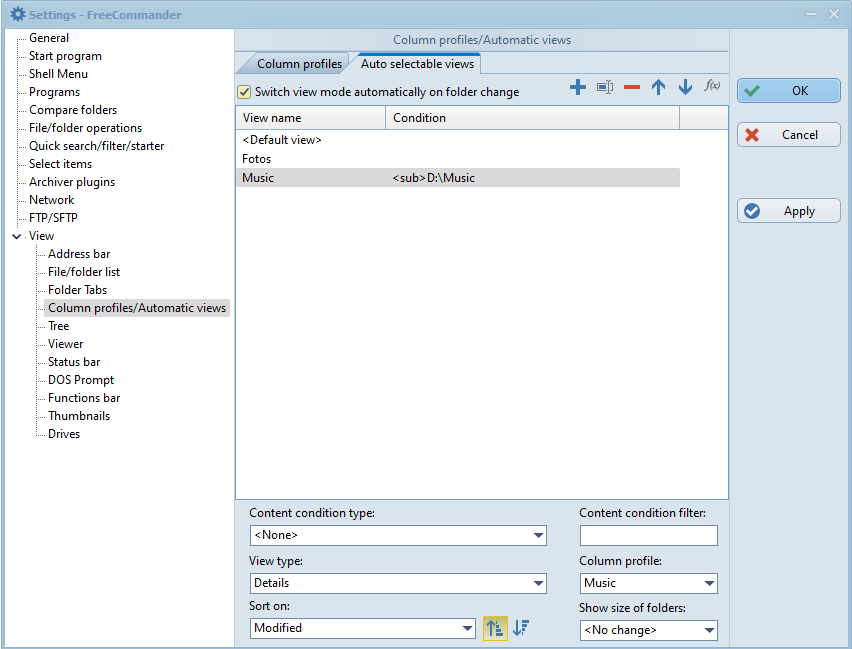Click the FreeCommander gear icon in title bar
Image resolution: width=852 pixels, height=649 pixels.
click(17, 14)
